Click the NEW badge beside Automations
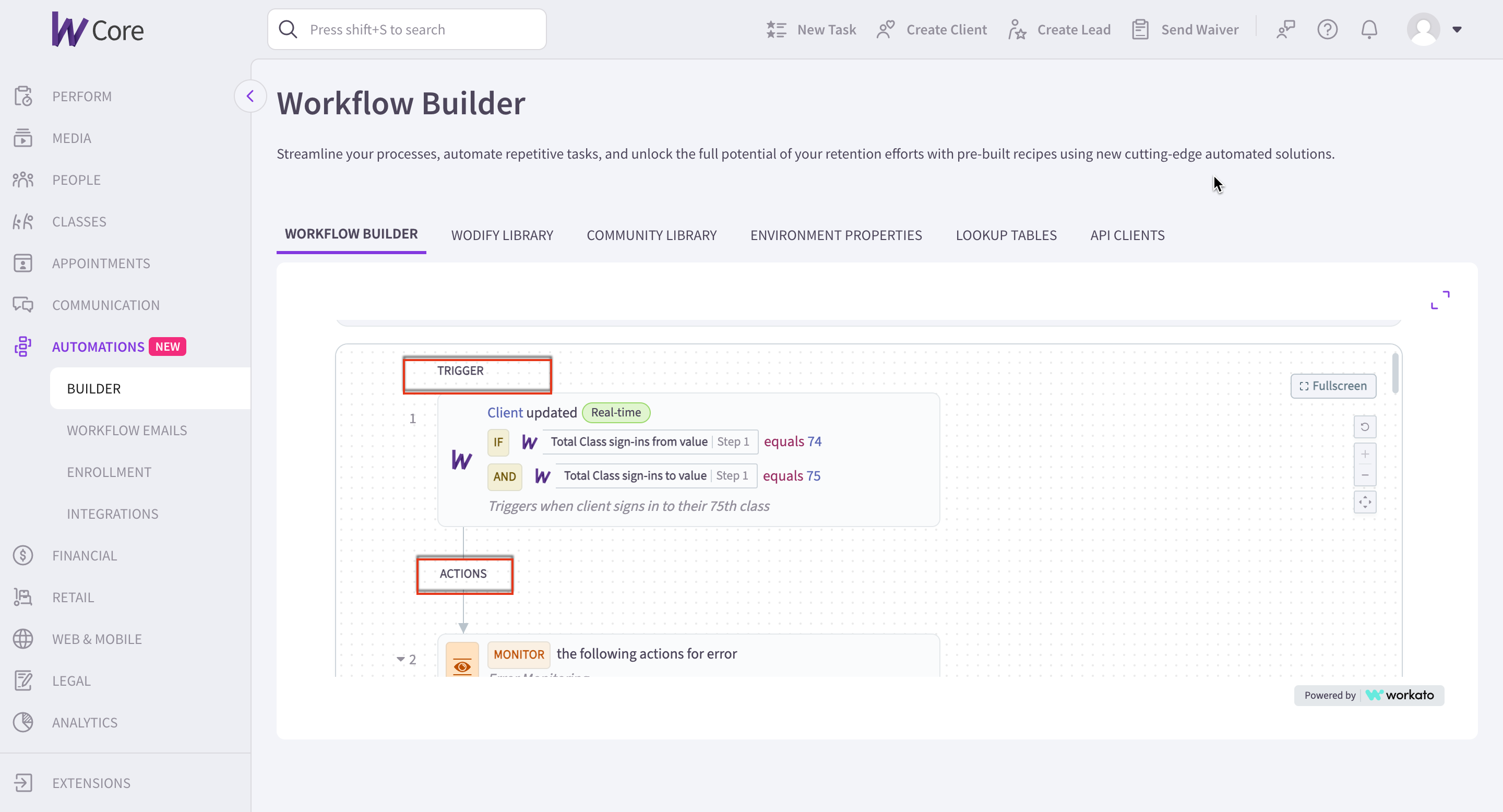This screenshot has height=812, width=1503. click(168, 347)
